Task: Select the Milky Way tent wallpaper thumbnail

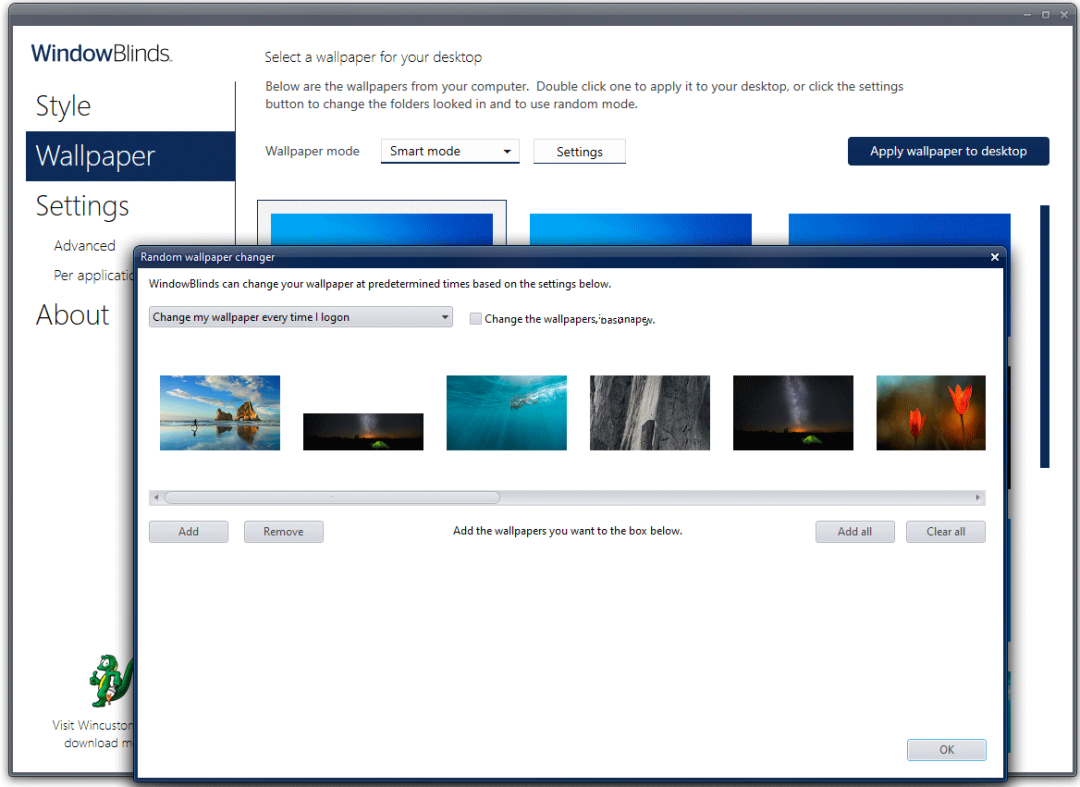Action: coord(793,412)
